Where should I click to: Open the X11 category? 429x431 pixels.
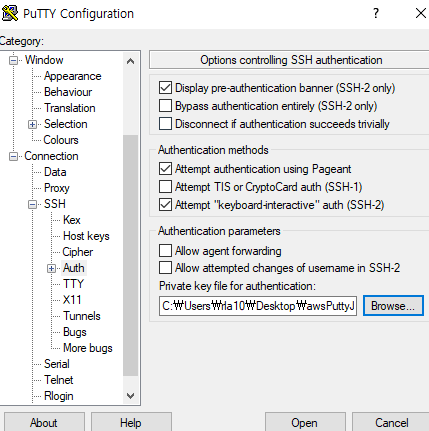click(72, 300)
